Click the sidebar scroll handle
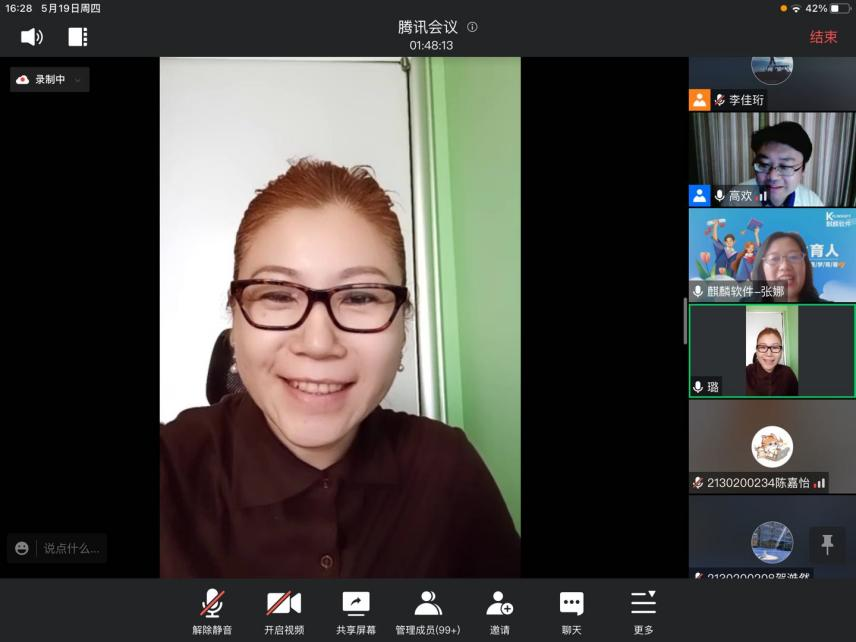 (x=685, y=321)
